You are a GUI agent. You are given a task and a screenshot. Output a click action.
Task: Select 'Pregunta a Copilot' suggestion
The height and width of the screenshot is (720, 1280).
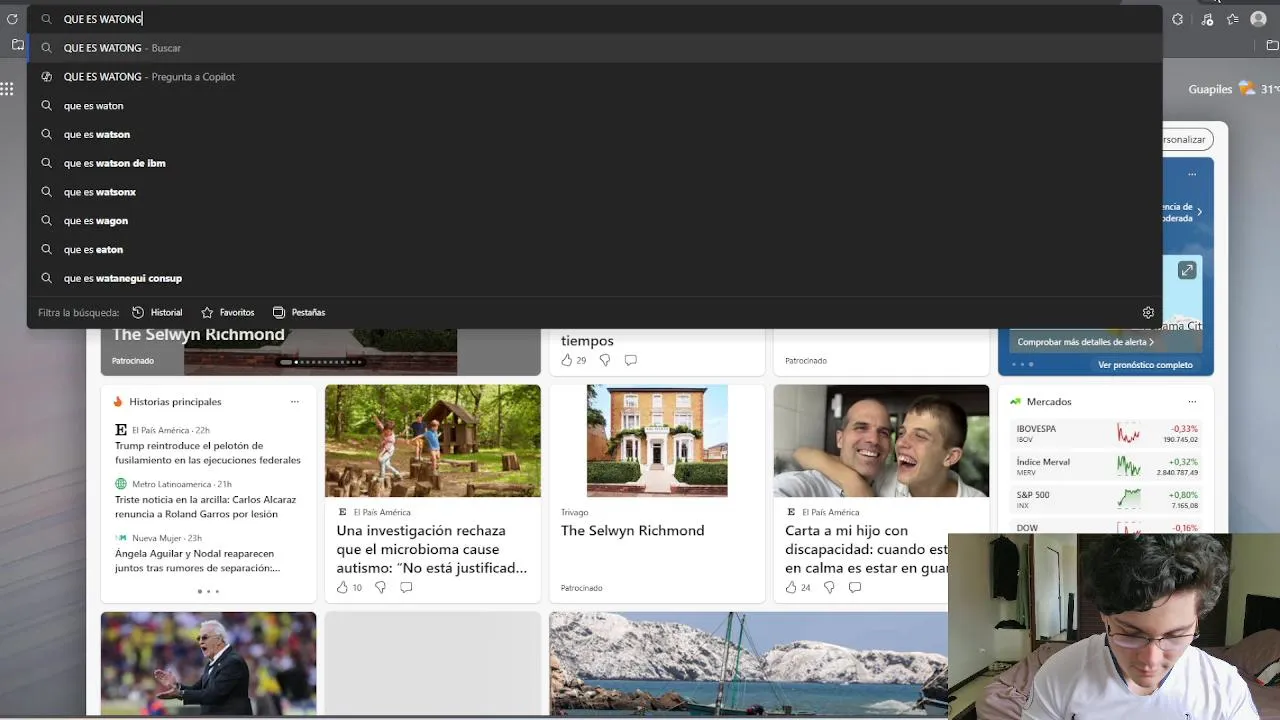tap(595, 77)
